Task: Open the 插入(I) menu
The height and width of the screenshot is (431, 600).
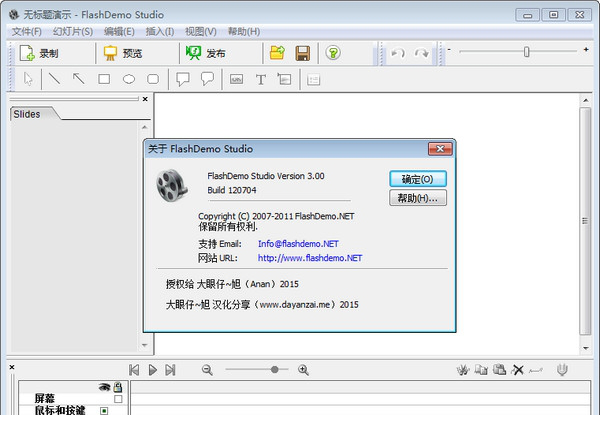Action: point(160,31)
